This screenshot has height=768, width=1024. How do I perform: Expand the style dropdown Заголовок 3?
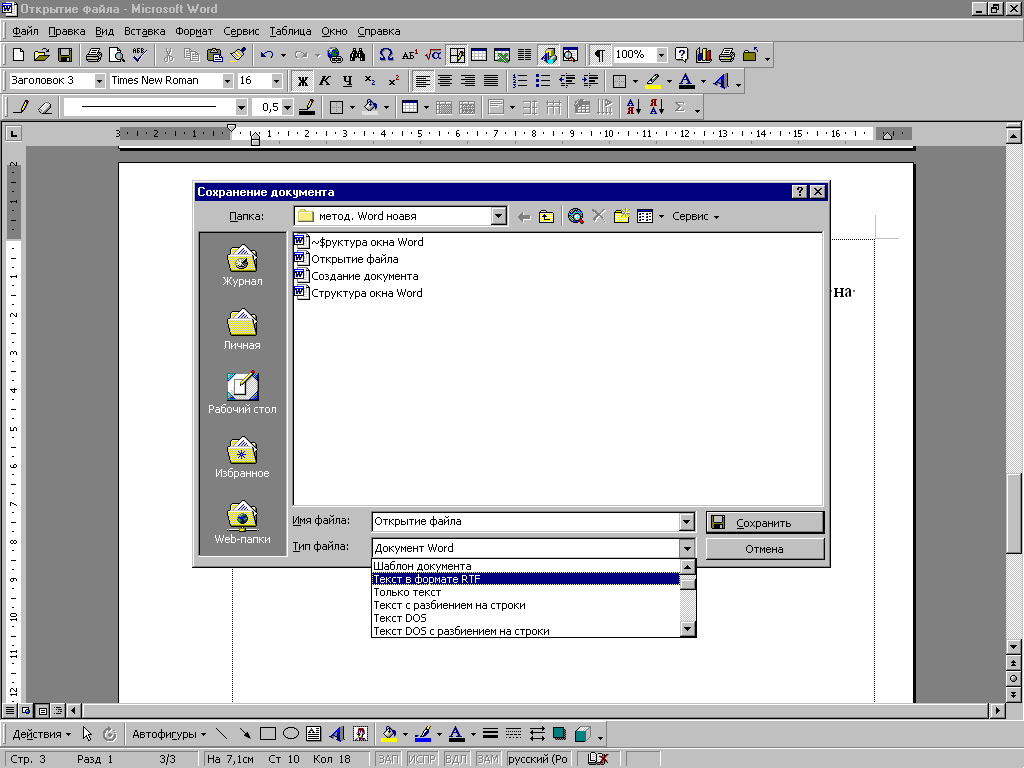(x=99, y=81)
